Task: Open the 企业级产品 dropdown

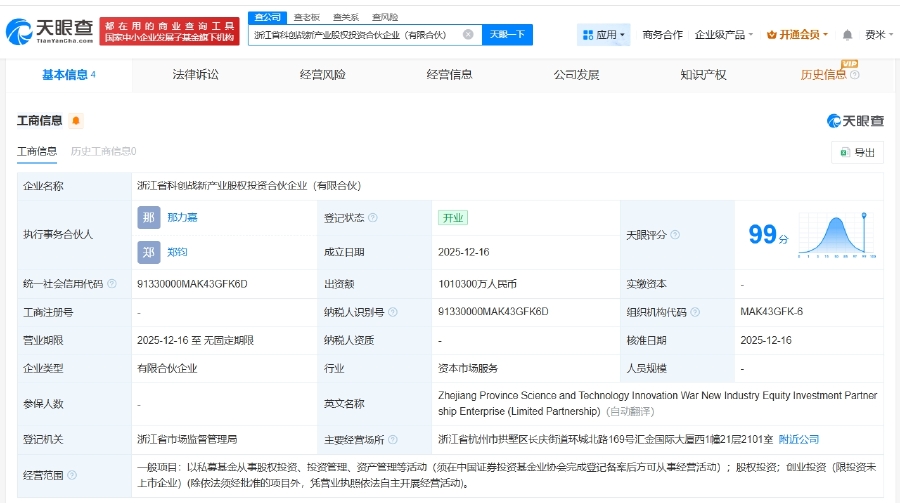Action: pyautogui.click(x=724, y=35)
